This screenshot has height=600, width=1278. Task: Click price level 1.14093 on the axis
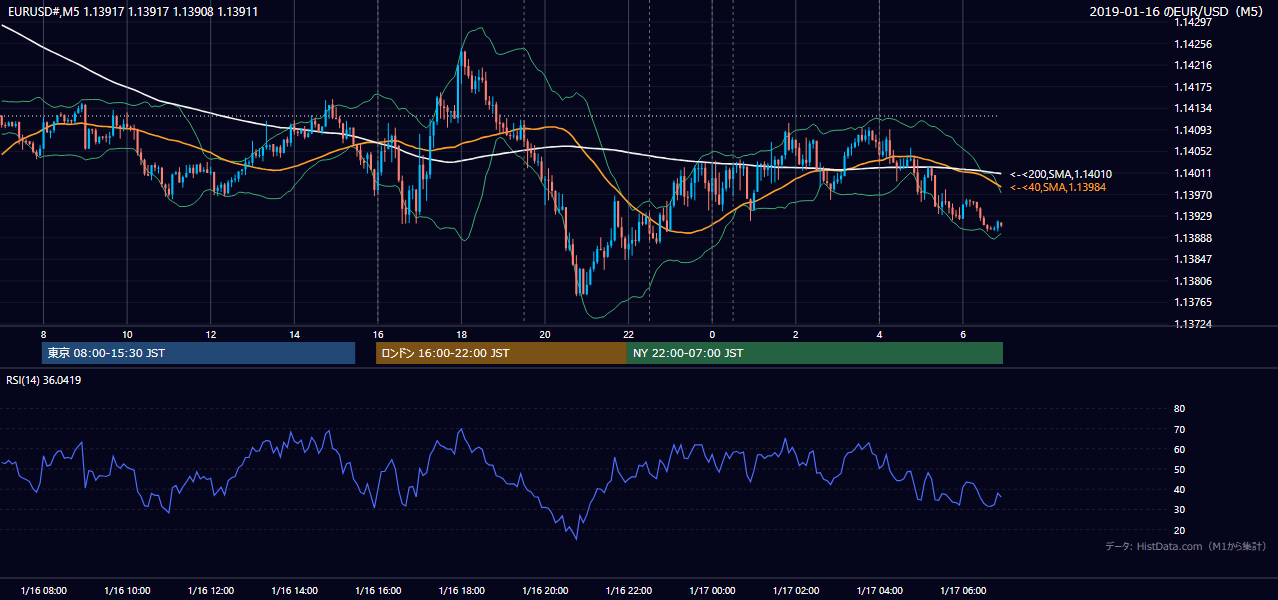point(1192,130)
